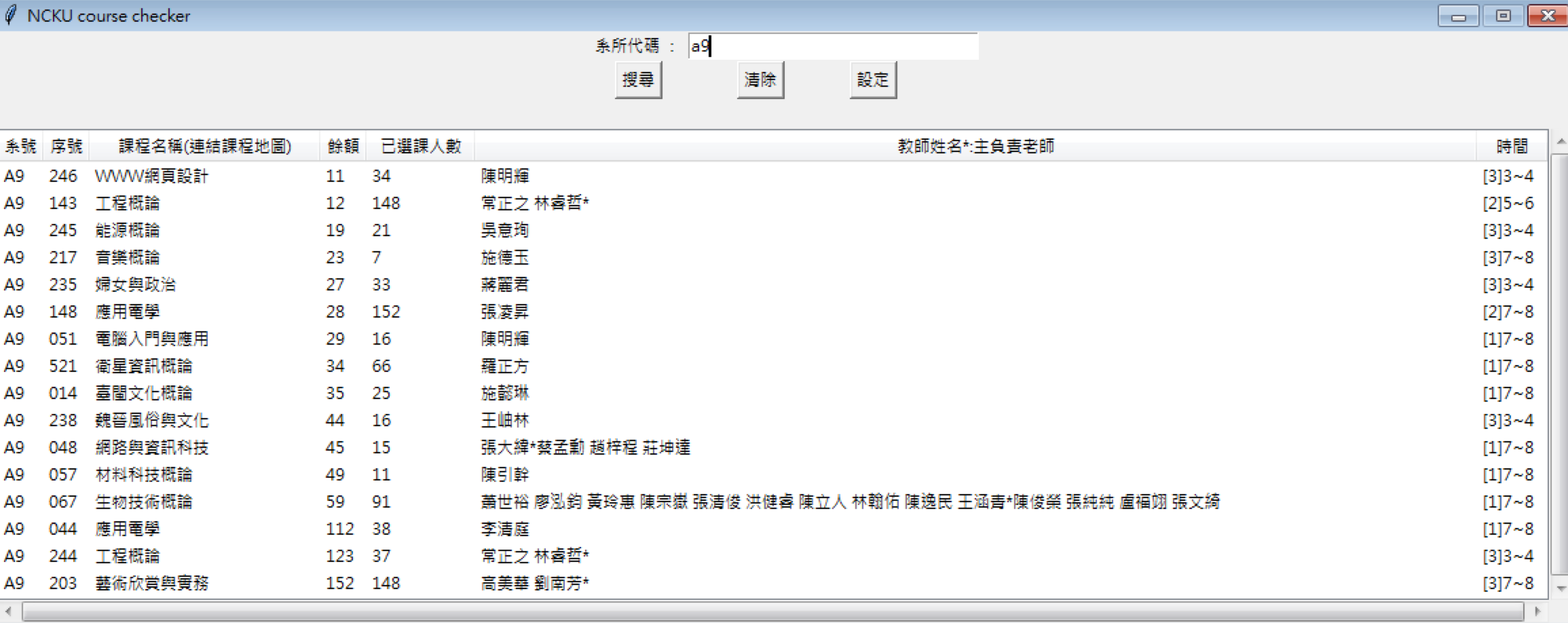Select the 藝術欣賞與實務 course row
1568x623 pixels.
[774, 583]
